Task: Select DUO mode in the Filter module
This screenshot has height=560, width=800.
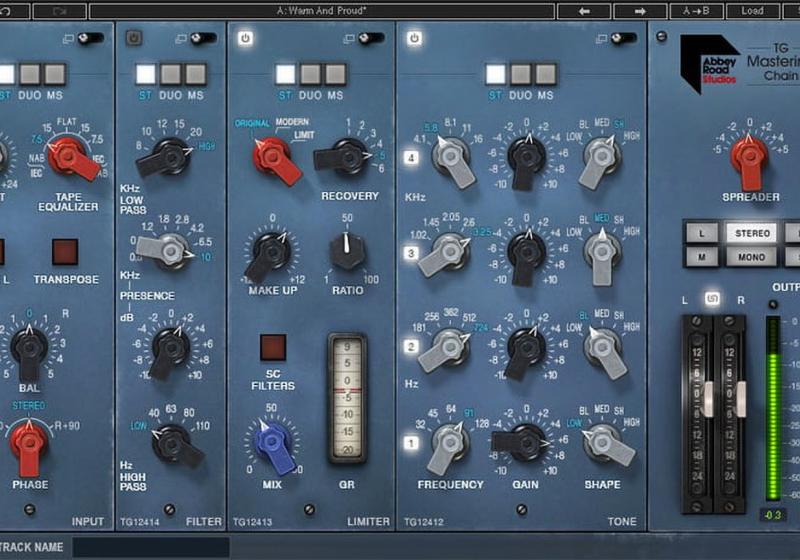Action: pyautogui.click(x=171, y=74)
